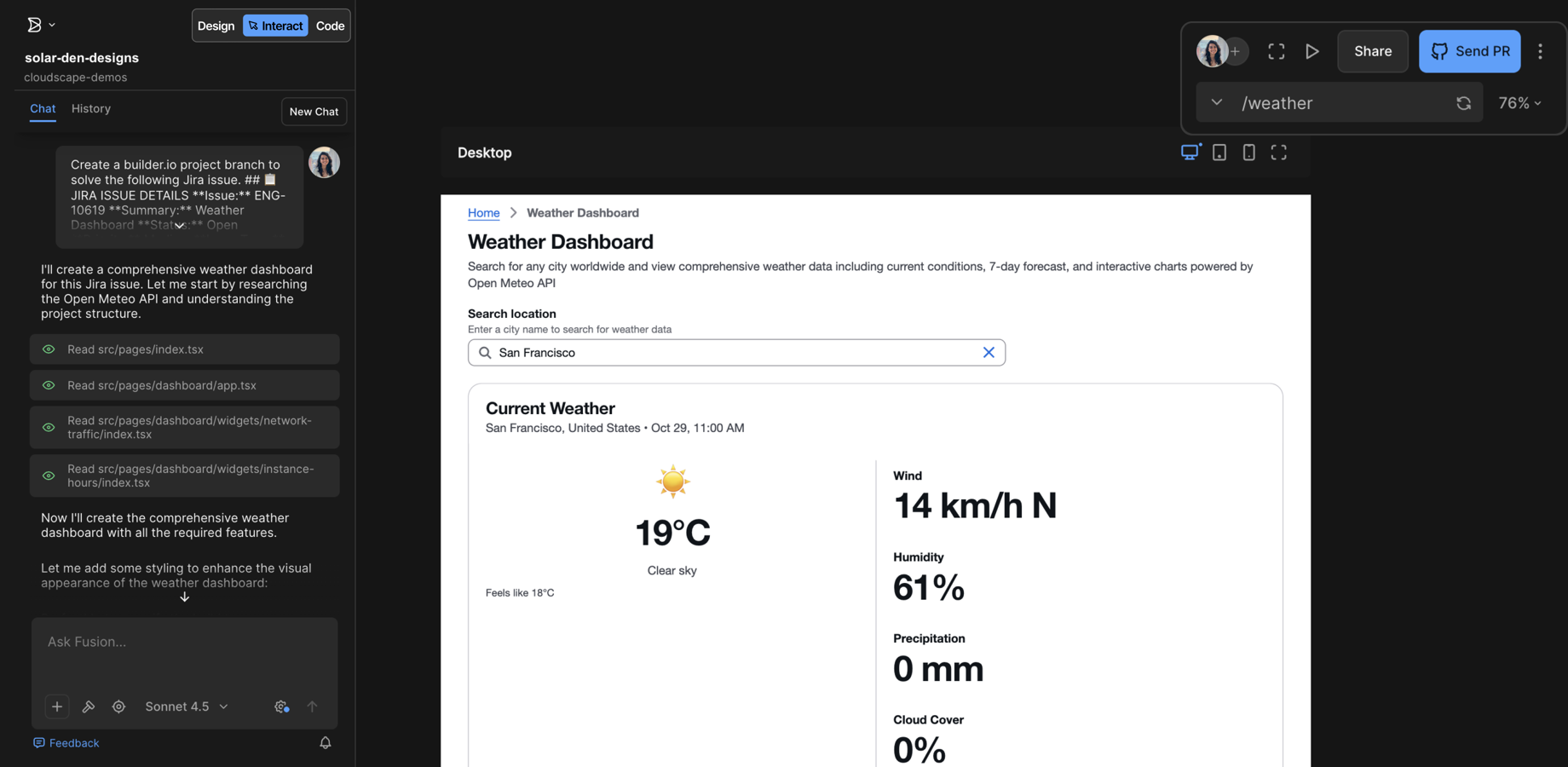Open the three-dot overflow menu near Send PR
Image resolution: width=1568 pixels, height=767 pixels.
[1541, 51]
